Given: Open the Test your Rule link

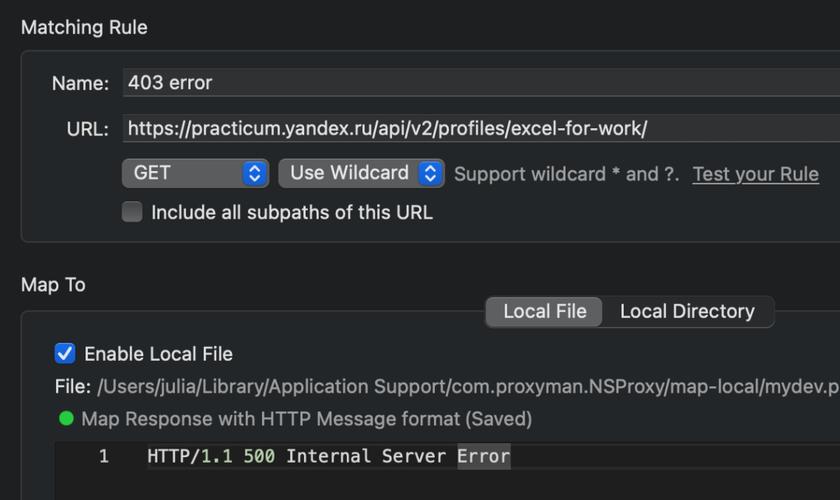Looking at the screenshot, I should coord(755,174).
